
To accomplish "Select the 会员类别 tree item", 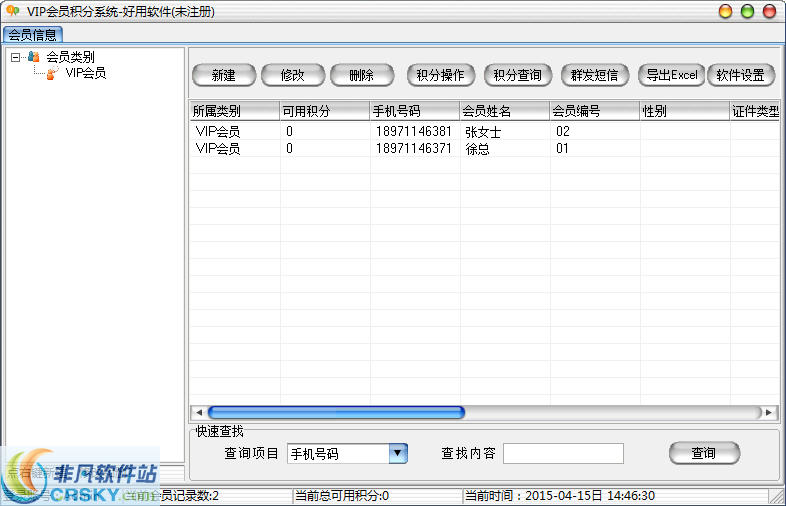I will (70, 57).
